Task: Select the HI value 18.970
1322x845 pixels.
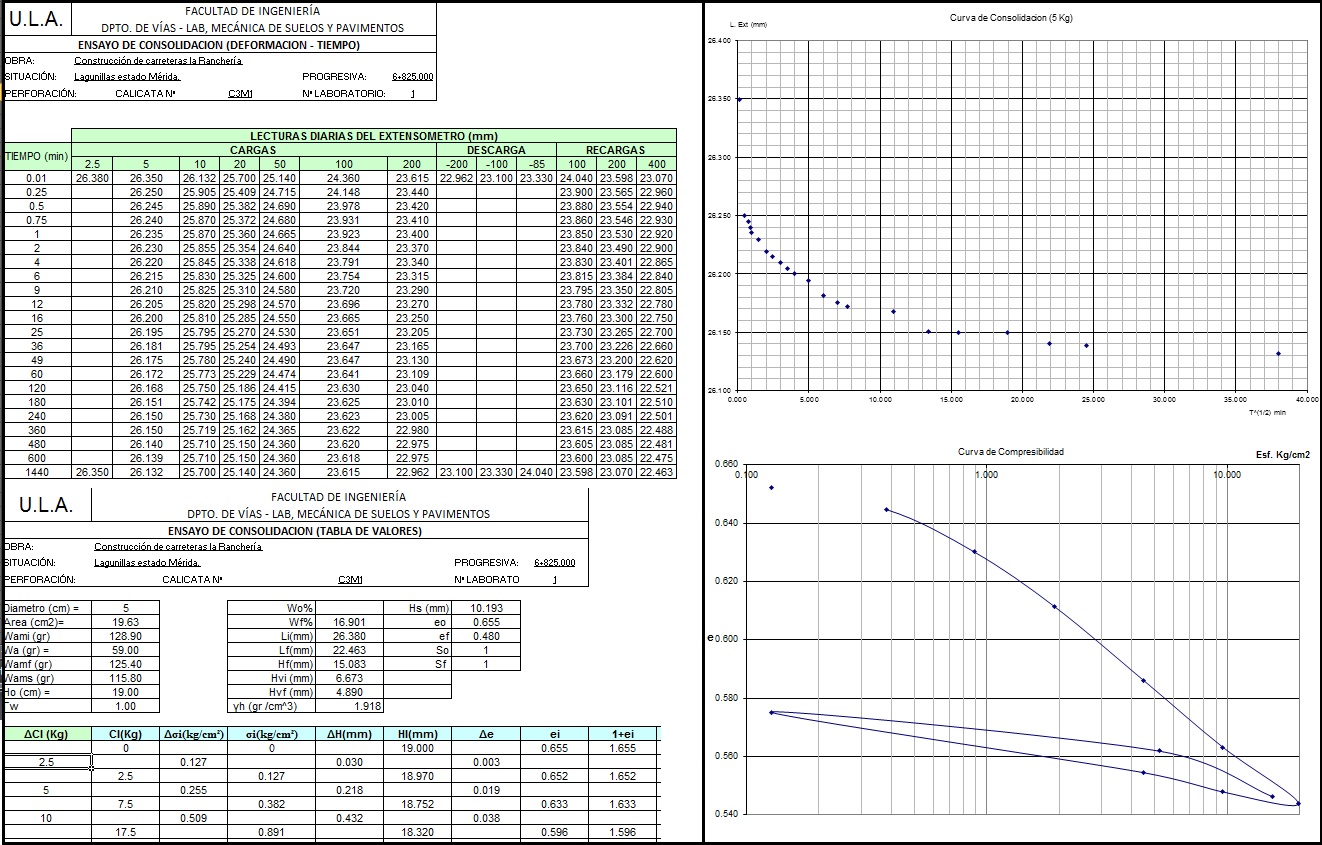Action: pos(418,776)
